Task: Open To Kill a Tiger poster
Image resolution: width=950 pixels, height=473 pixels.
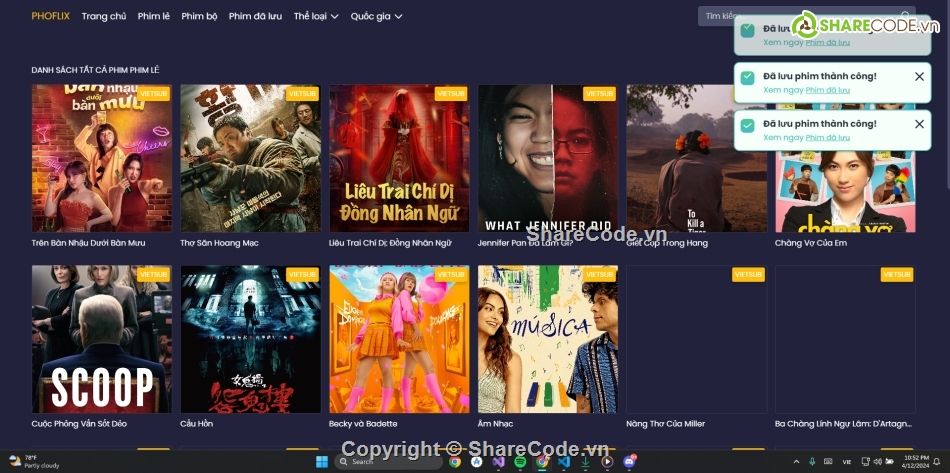Action: [x=697, y=158]
